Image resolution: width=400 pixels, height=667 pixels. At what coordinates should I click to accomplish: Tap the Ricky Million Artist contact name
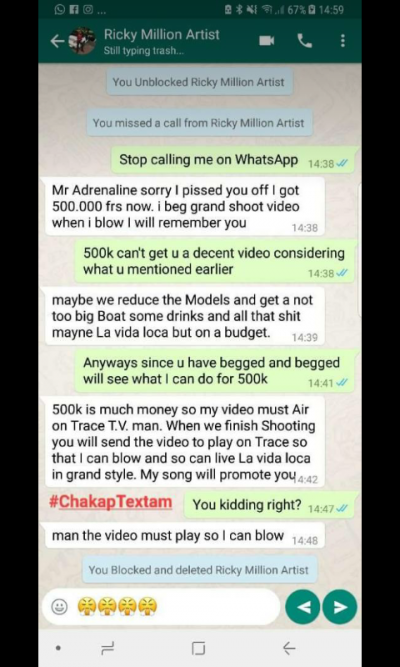coord(162,34)
